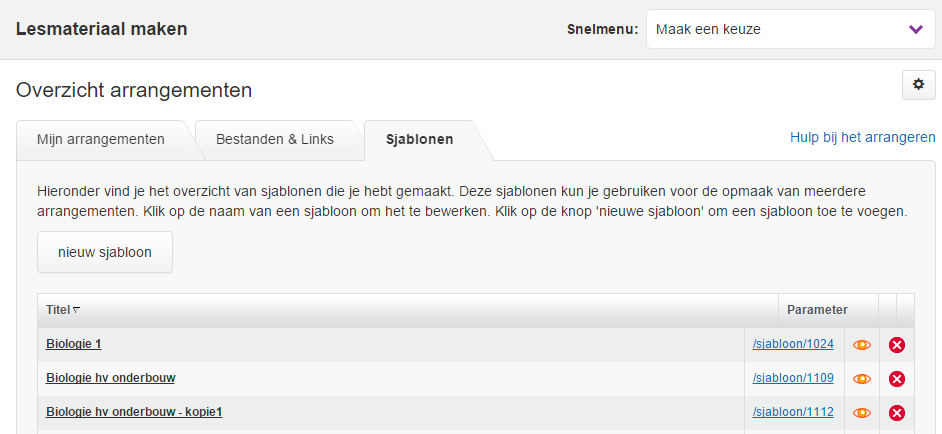
Task: Open the settings gear menu
Action: click(x=918, y=86)
